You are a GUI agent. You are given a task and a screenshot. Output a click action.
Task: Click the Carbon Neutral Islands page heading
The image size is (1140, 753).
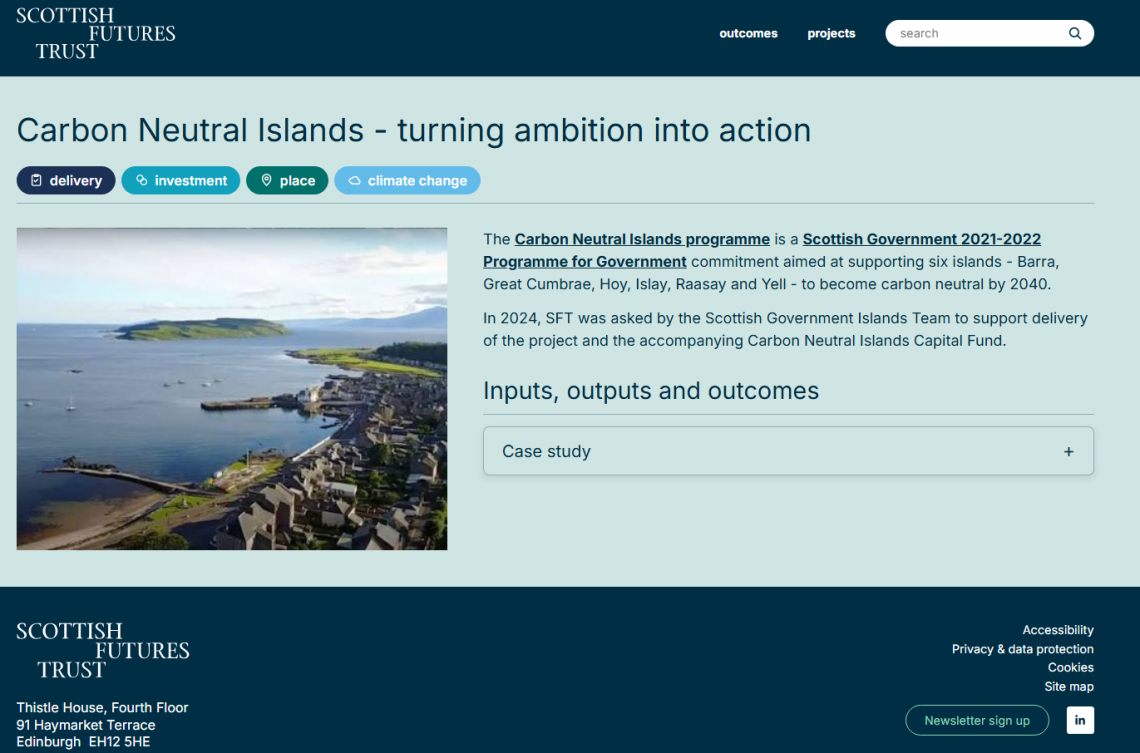pos(414,130)
